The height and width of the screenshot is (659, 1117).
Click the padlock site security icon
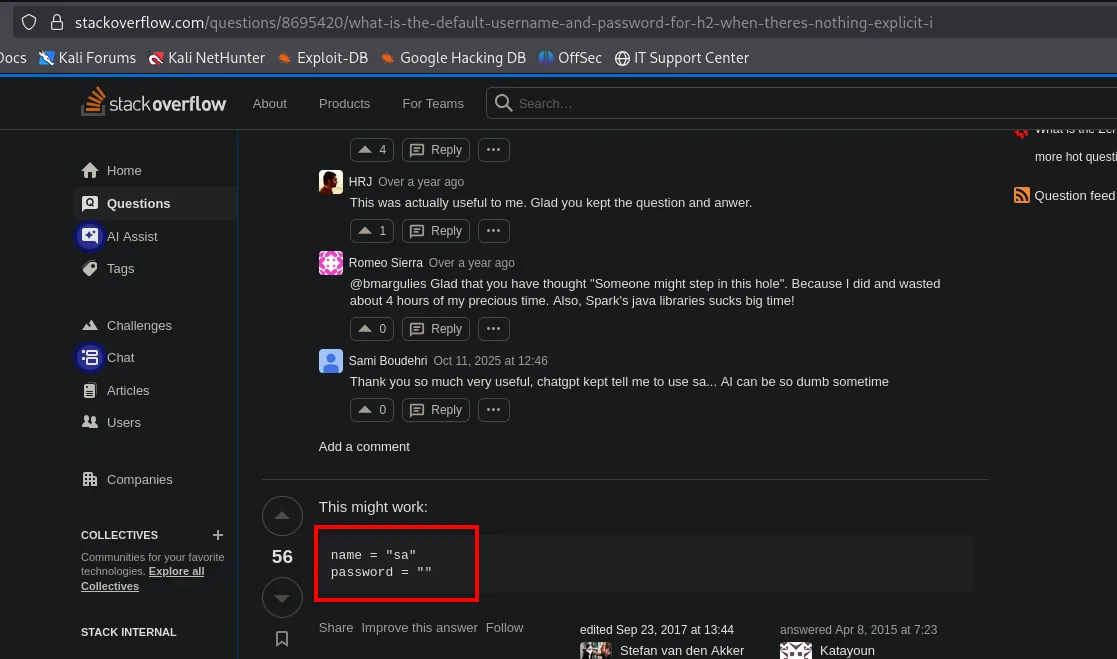coord(57,22)
